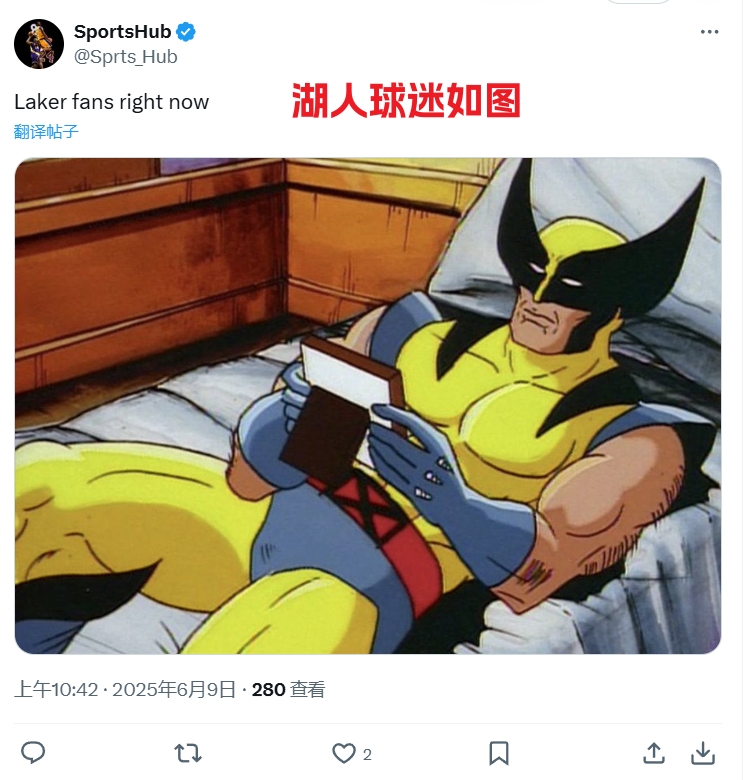Image resolution: width=749 pixels, height=780 pixels.
Task: Select the "Laker fans right now" text
Action: coord(111,102)
